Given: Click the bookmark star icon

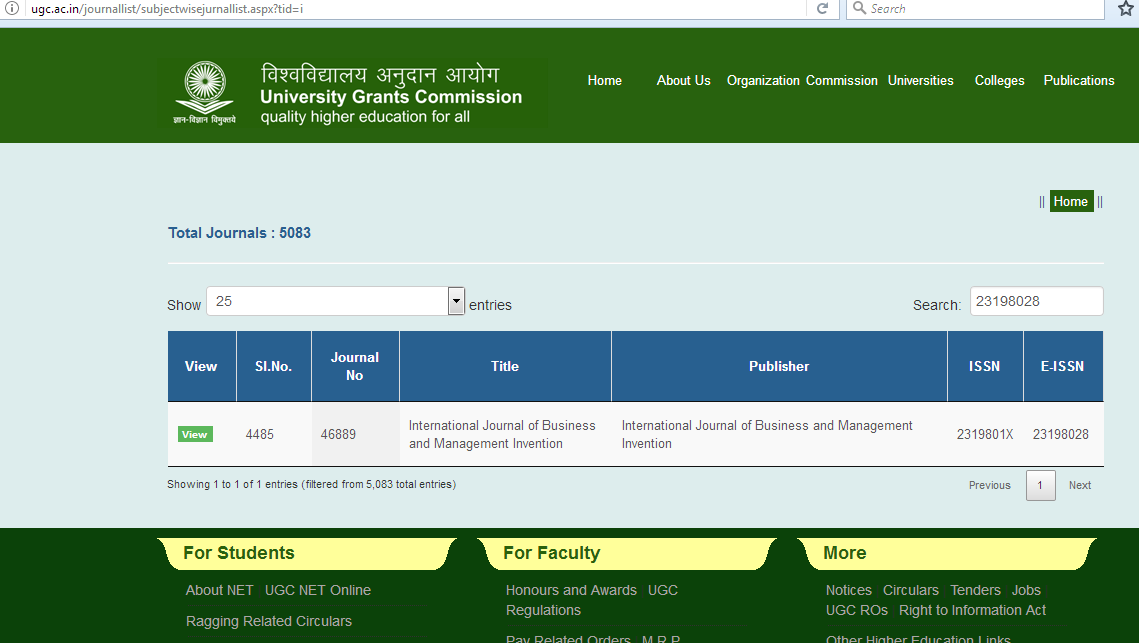Looking at the screenshot, I should 1125,9.
